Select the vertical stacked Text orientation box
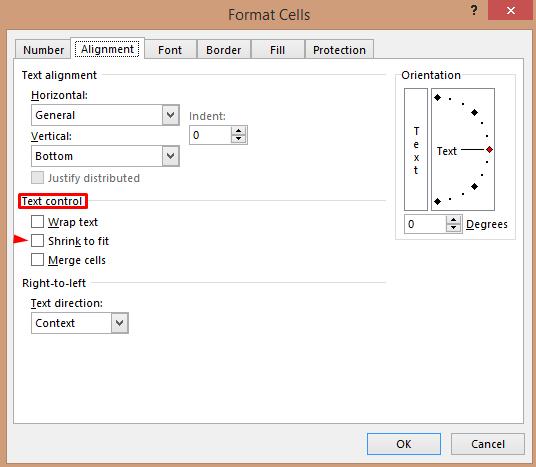This screenshot has width=536, height=467. click(x=416, y=149)
